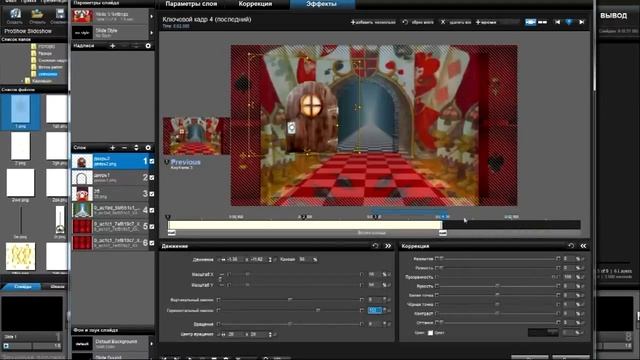Add a layer with the Слои plus icon
This screenshot has height=360, width=640.
coord(112,147)
